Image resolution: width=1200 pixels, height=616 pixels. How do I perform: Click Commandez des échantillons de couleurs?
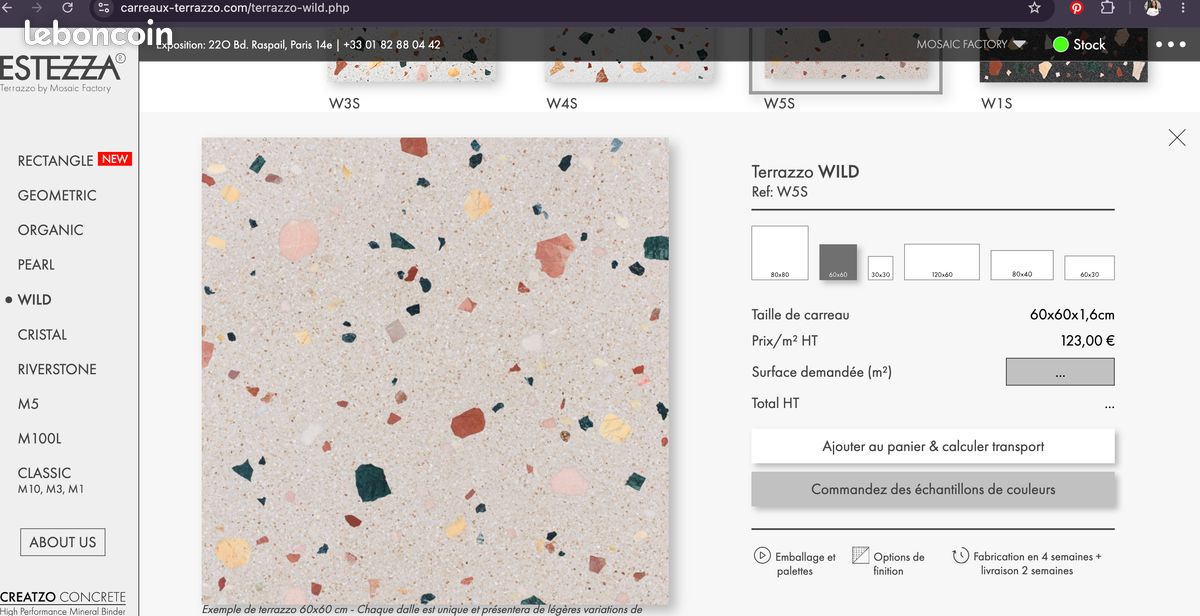933,490
